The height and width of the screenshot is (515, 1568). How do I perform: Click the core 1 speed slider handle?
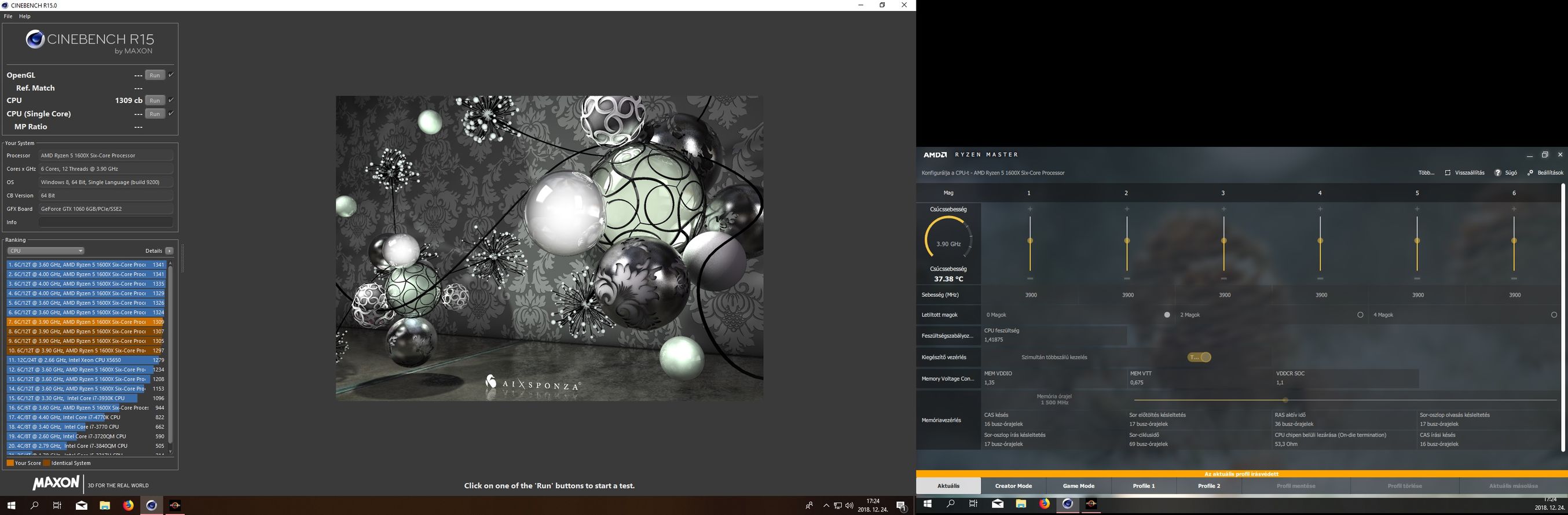tap(1030, 241)
